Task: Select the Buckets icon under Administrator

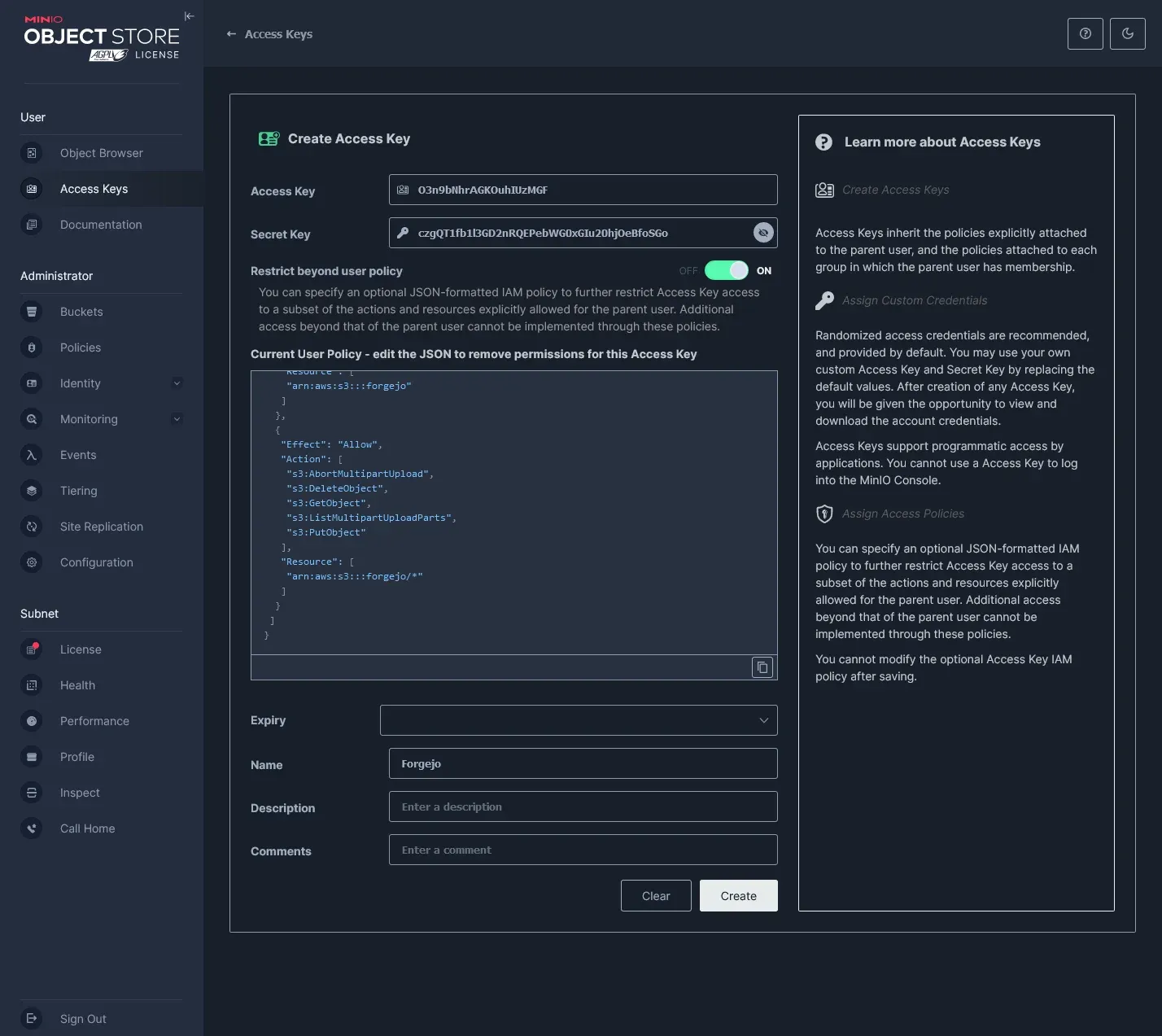Action: point(31,312)
